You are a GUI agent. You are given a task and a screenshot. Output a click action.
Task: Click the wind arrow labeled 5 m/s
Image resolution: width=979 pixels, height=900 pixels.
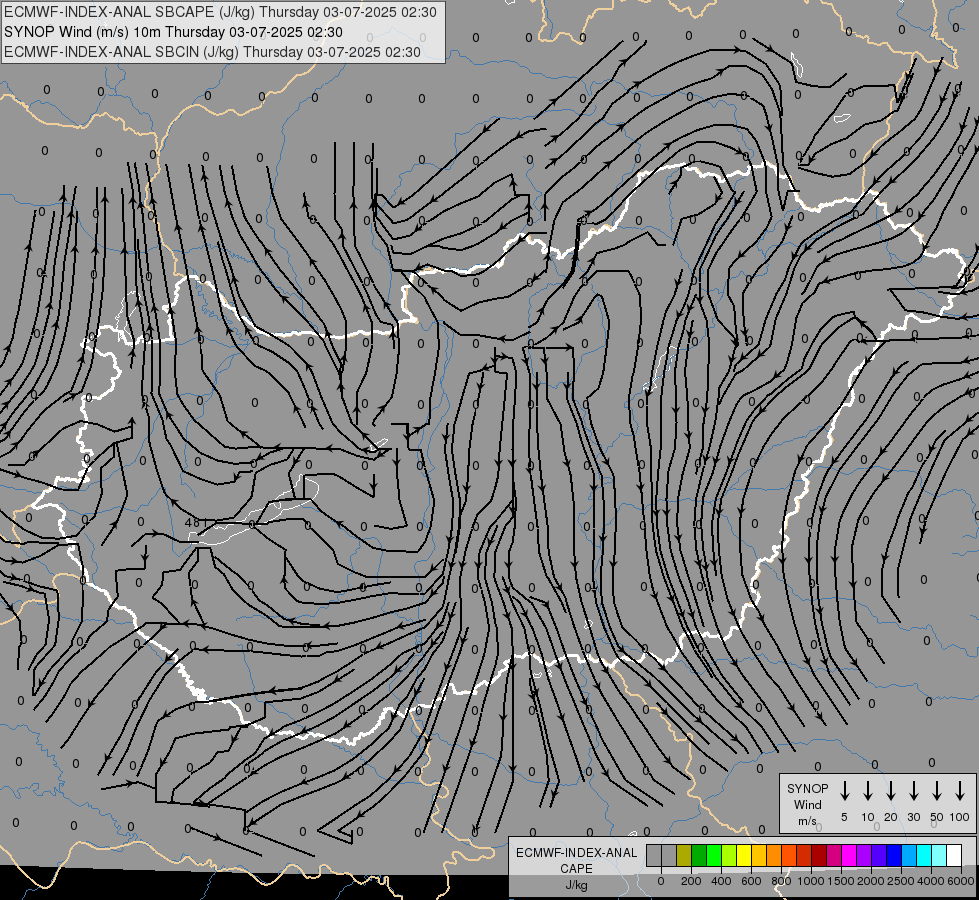[844, 790]
